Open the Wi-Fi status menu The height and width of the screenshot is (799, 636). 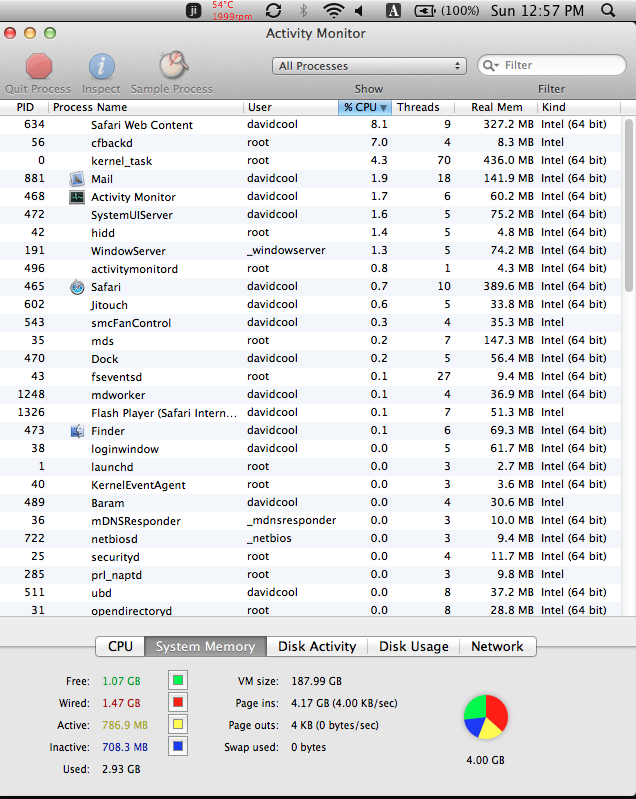(333, 11)
